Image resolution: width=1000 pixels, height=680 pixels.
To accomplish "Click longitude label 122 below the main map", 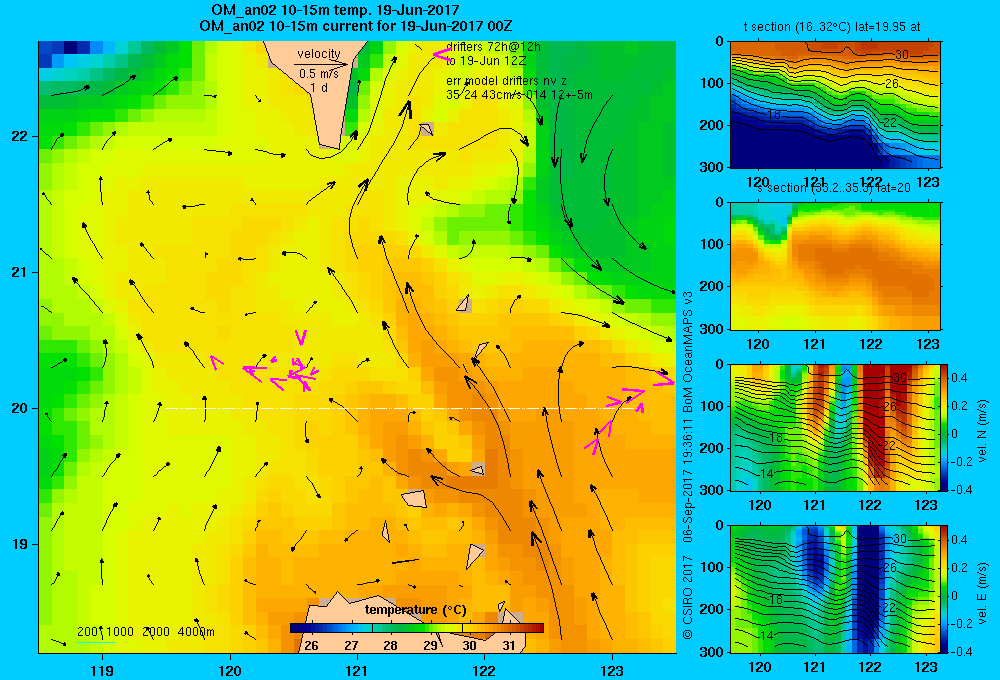I will click(484, 670).
